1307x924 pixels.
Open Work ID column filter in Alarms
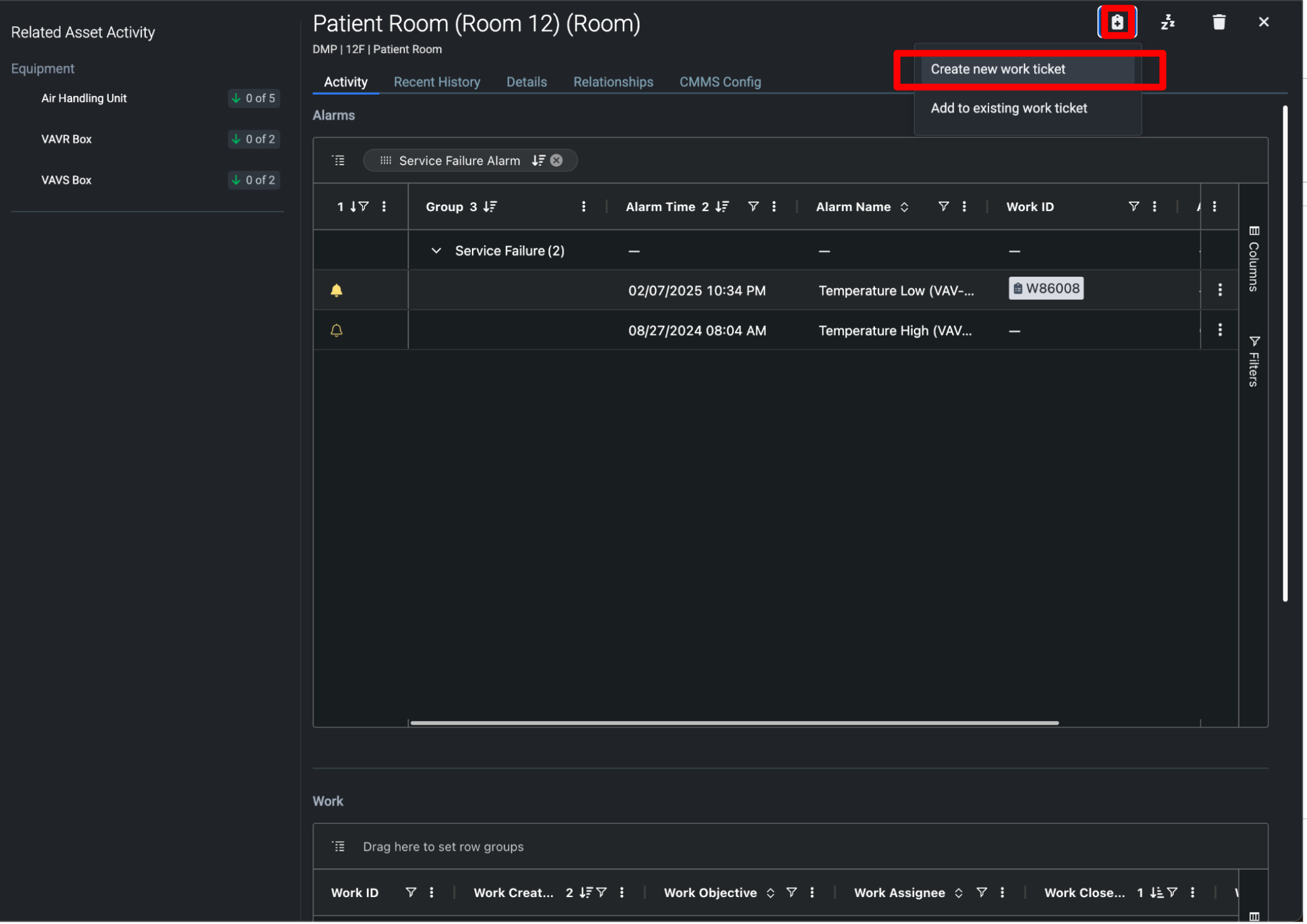[1133, 207]
